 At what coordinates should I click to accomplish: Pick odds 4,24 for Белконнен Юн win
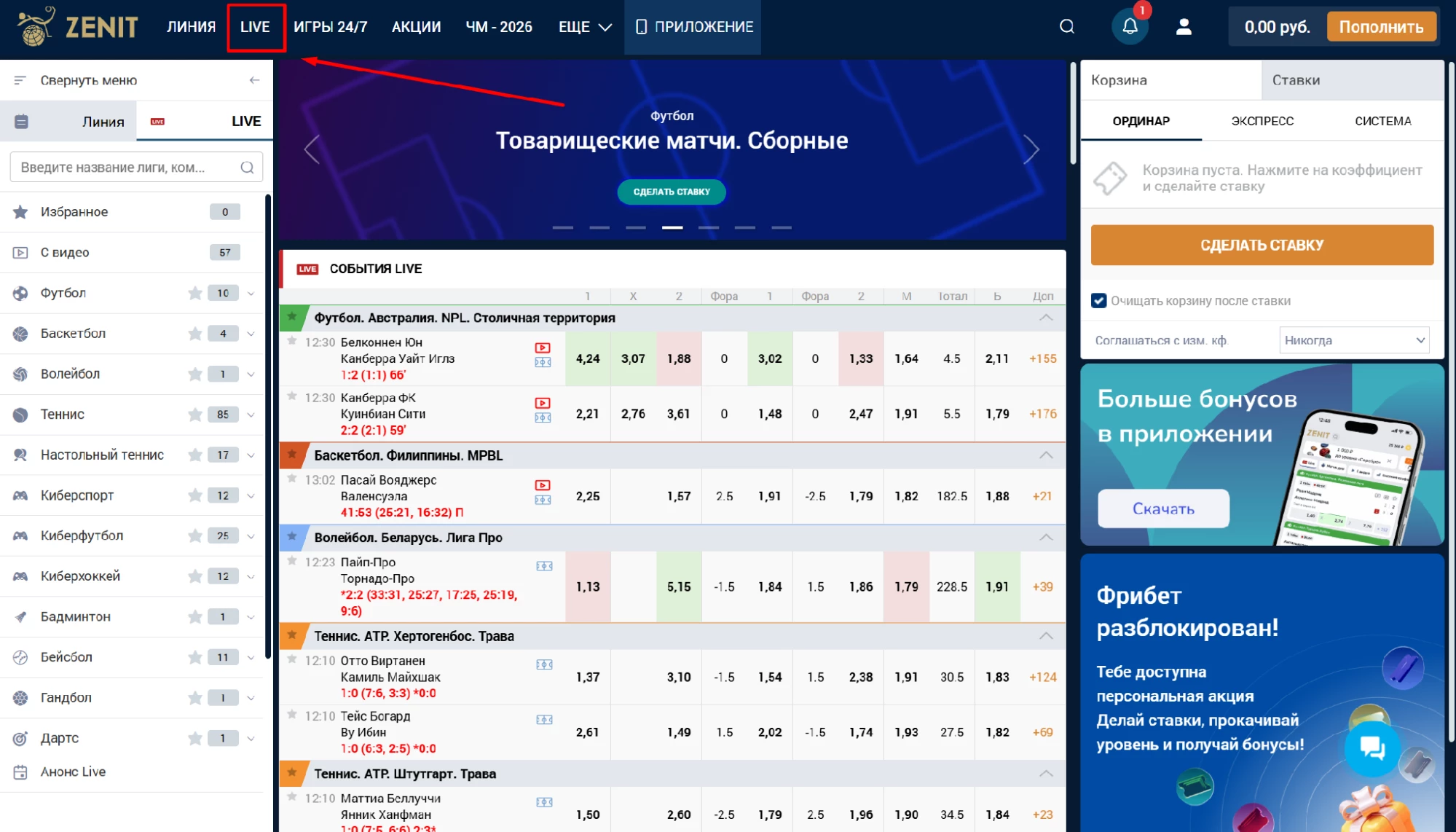588,358
